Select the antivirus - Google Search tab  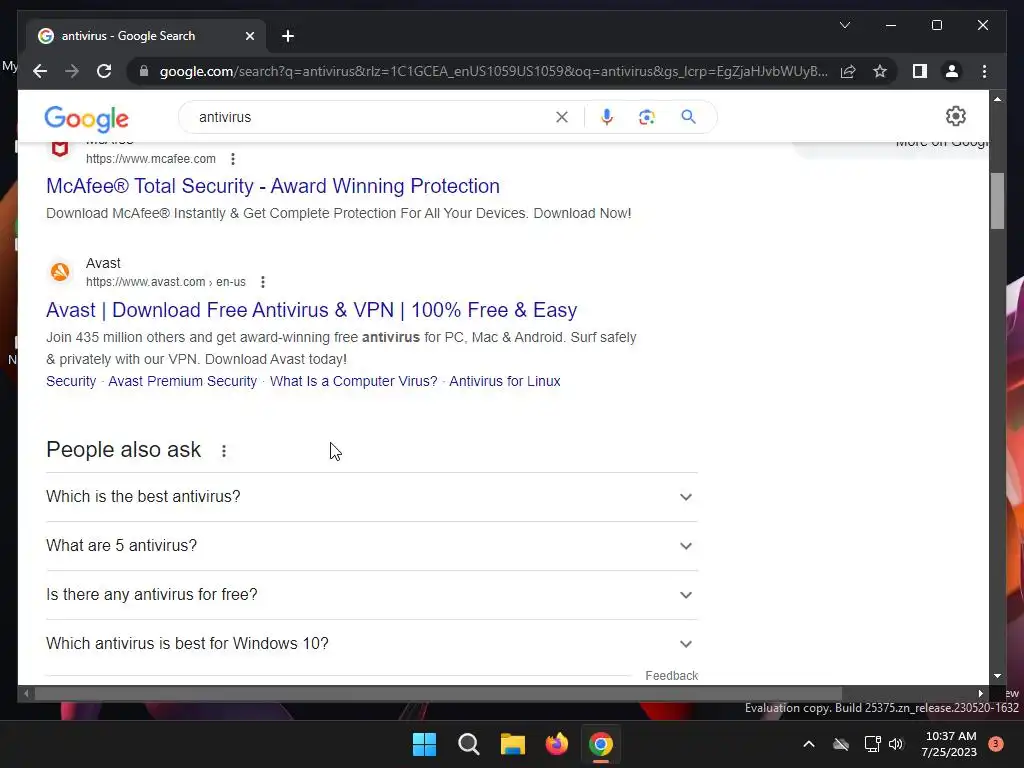click(x=146, y=36)
